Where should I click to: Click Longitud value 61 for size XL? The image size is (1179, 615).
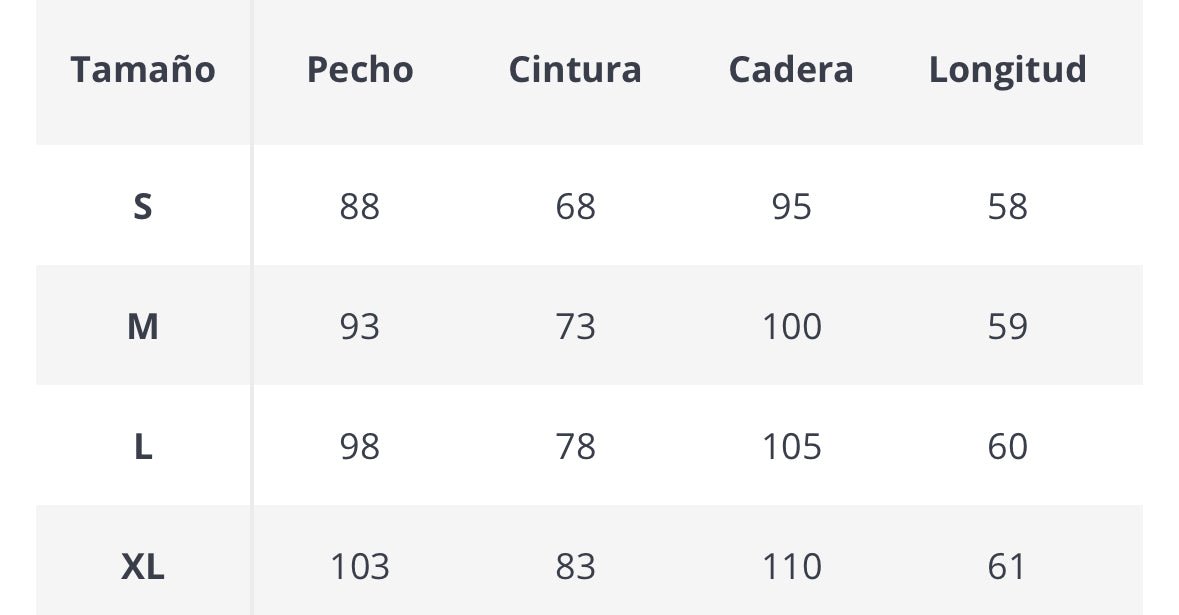[x=1007, y=567]
